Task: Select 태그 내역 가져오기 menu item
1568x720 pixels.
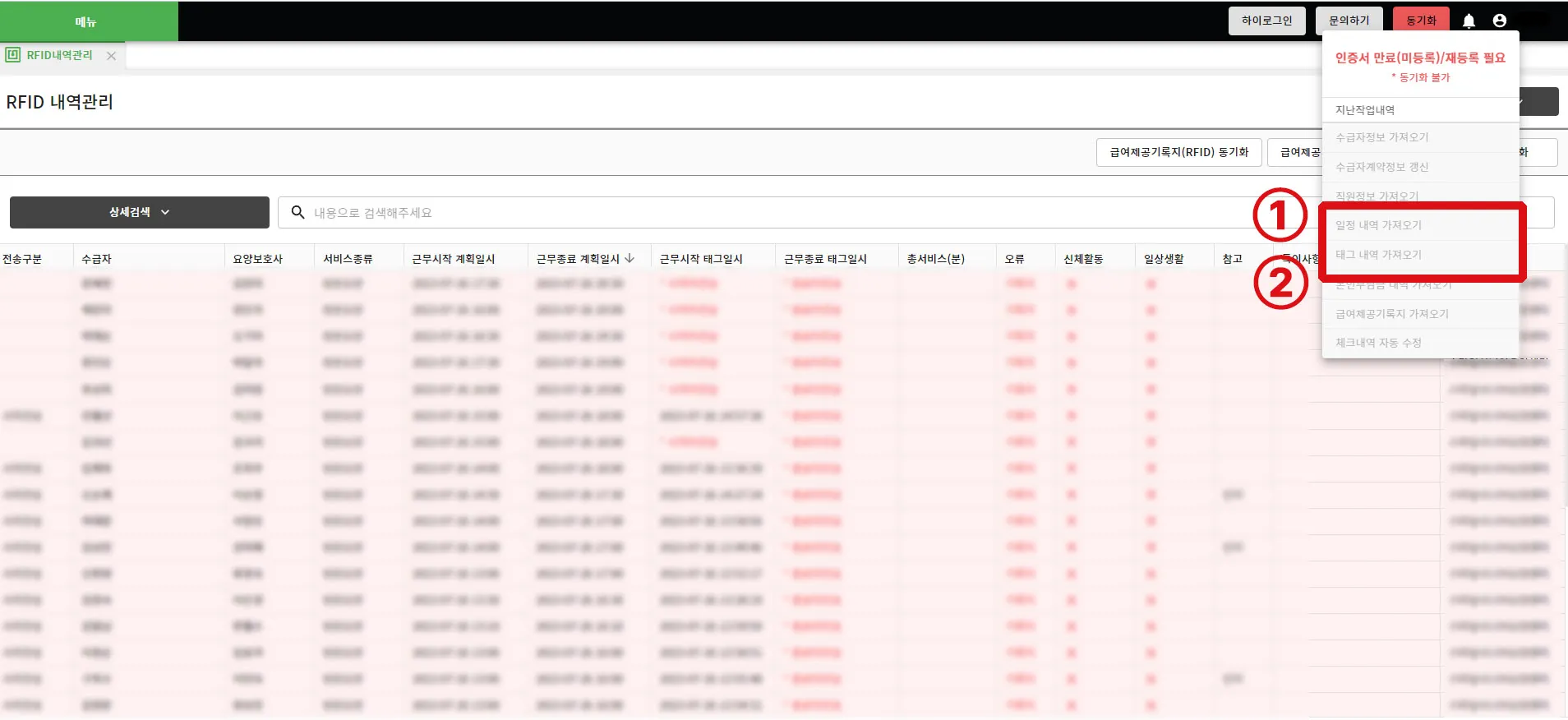Action: [1420, 255]
